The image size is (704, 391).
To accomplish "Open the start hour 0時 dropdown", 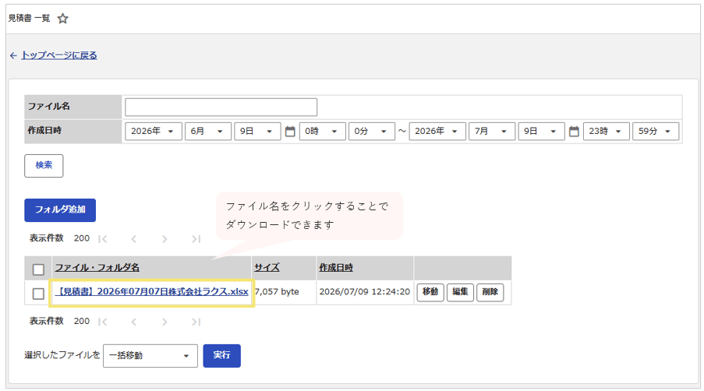I will click(x=322, y=131).
